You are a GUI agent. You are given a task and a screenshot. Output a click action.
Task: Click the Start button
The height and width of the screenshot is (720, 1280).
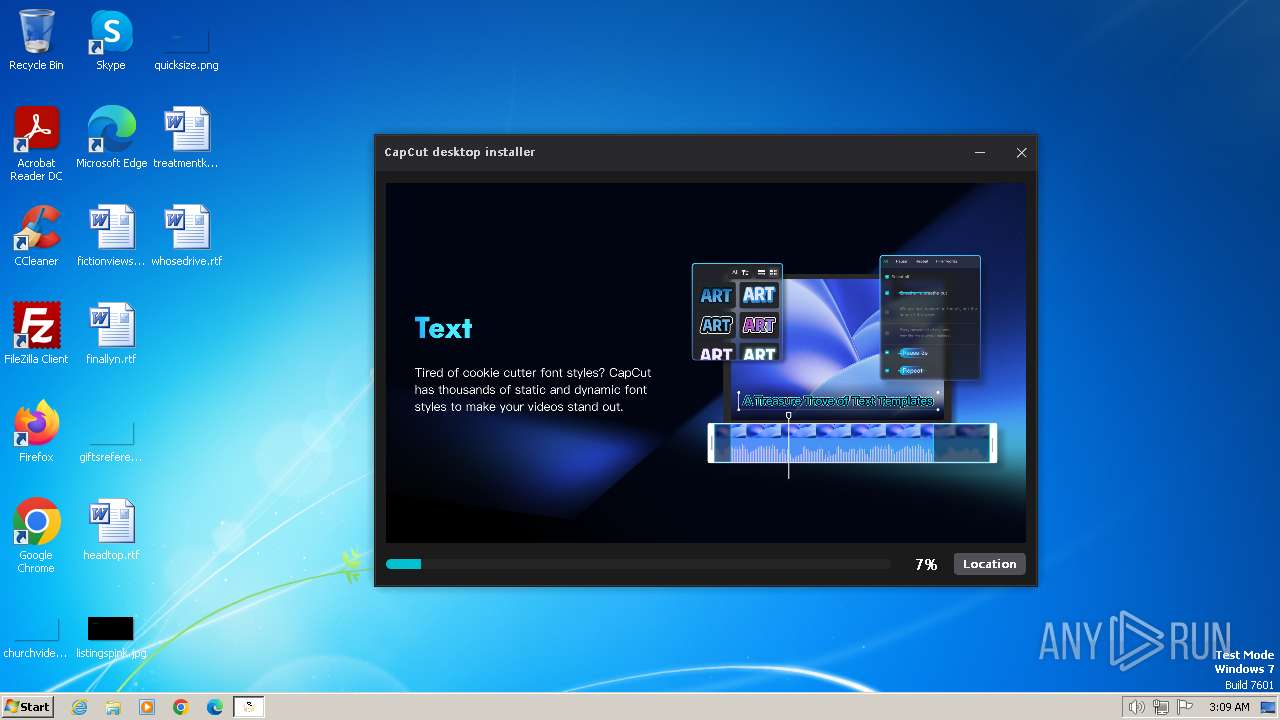[x=28, y=707]
